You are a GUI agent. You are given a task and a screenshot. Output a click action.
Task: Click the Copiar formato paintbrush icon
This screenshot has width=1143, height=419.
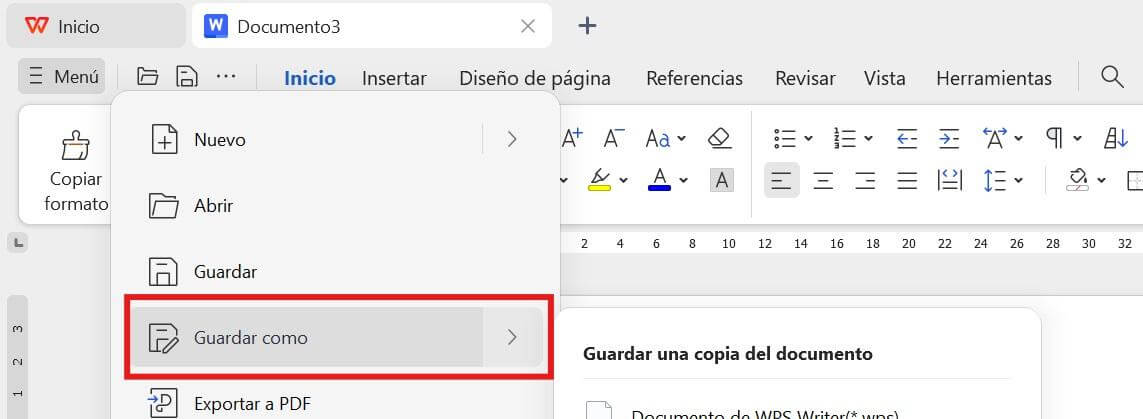click(x=76, y=147)
